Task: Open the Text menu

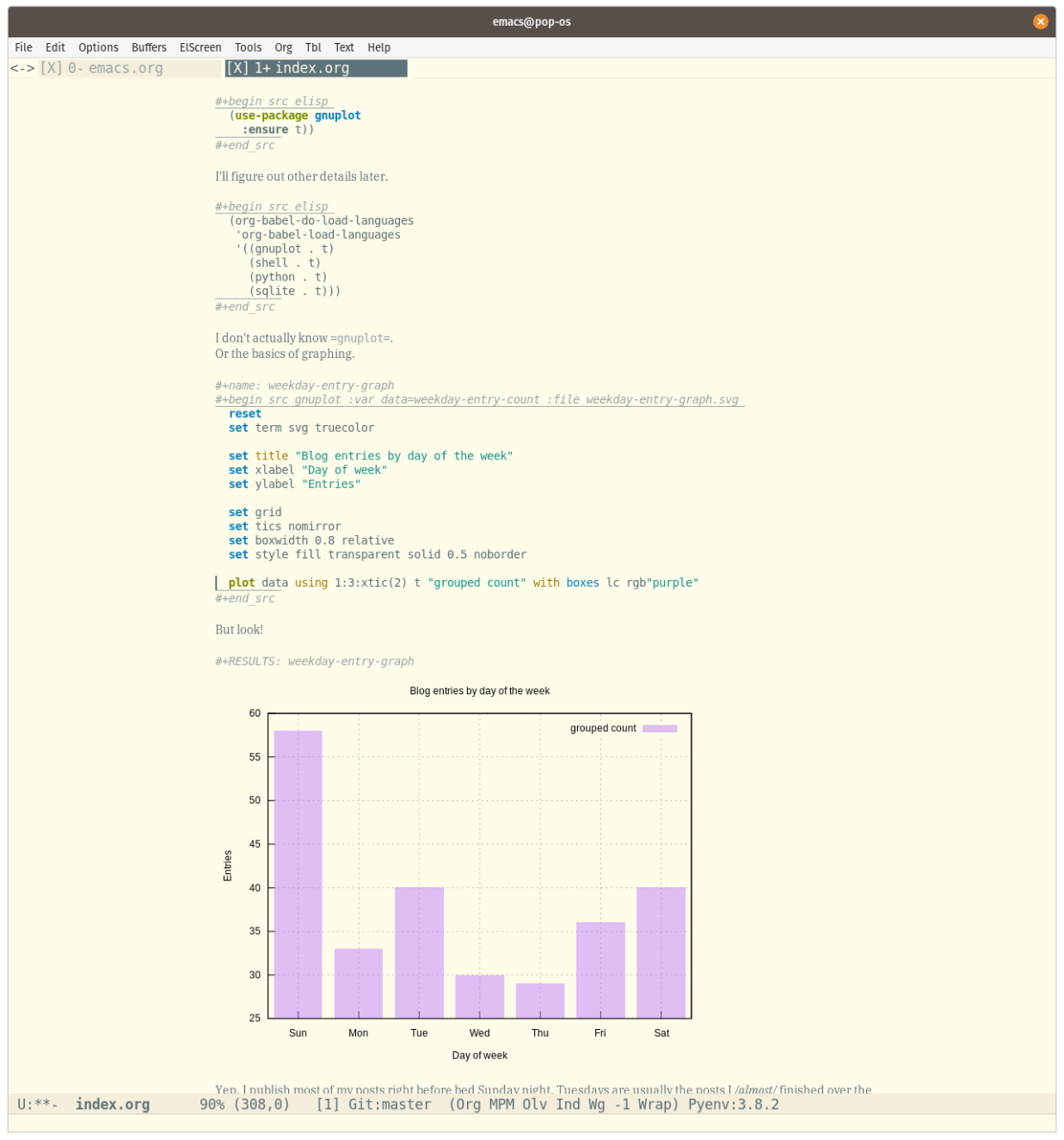Action: [344, 47]
